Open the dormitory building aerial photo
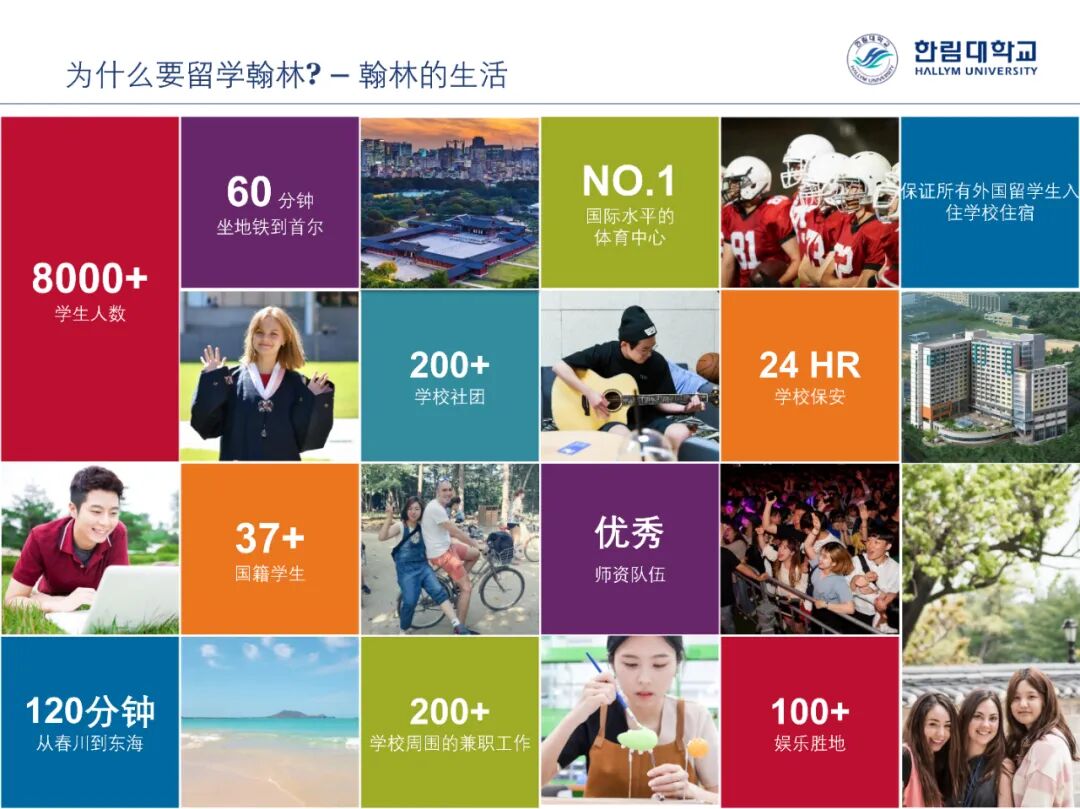Image resolution: width=1080 pixels, height=809 pixels. click(990, 376)
